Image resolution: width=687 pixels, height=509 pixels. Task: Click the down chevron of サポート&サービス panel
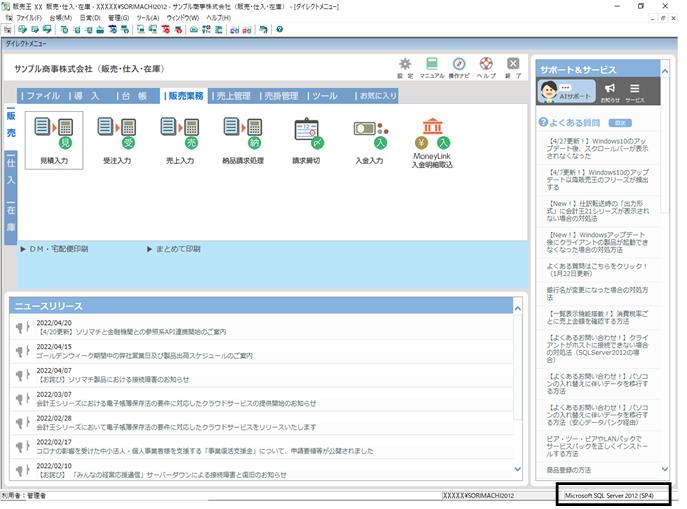click(665, 469)
